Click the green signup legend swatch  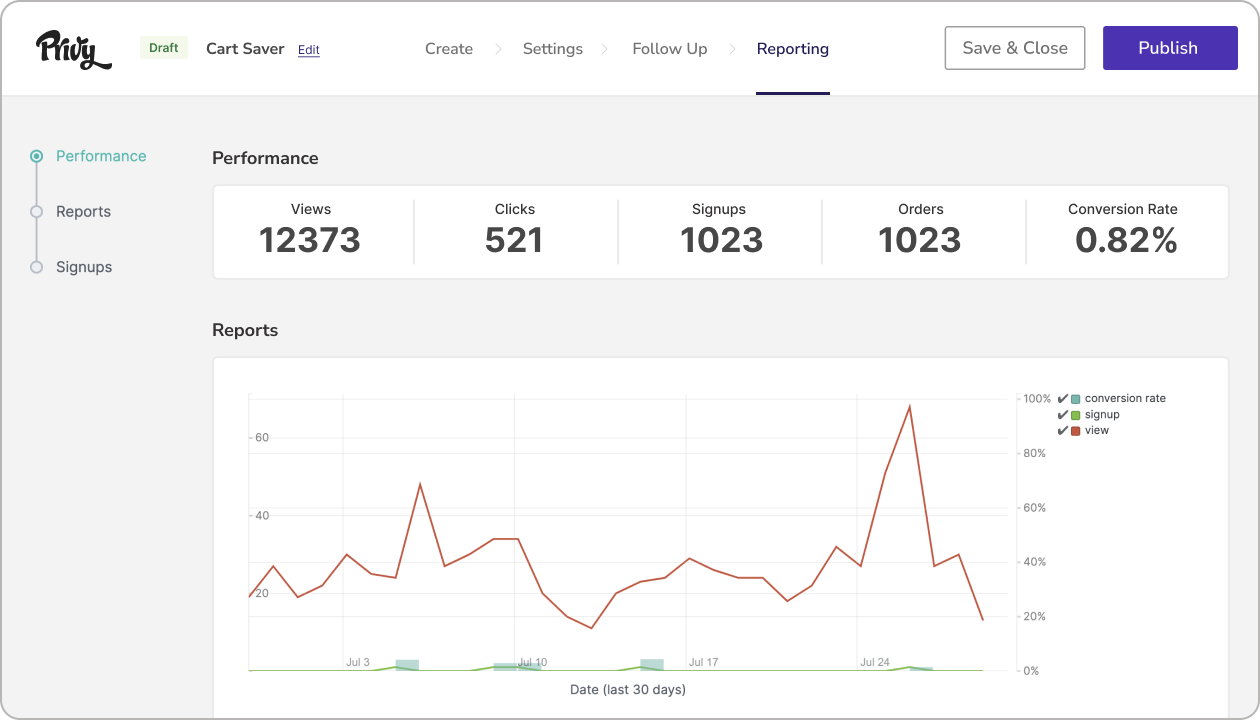[x=1076, y=415]
